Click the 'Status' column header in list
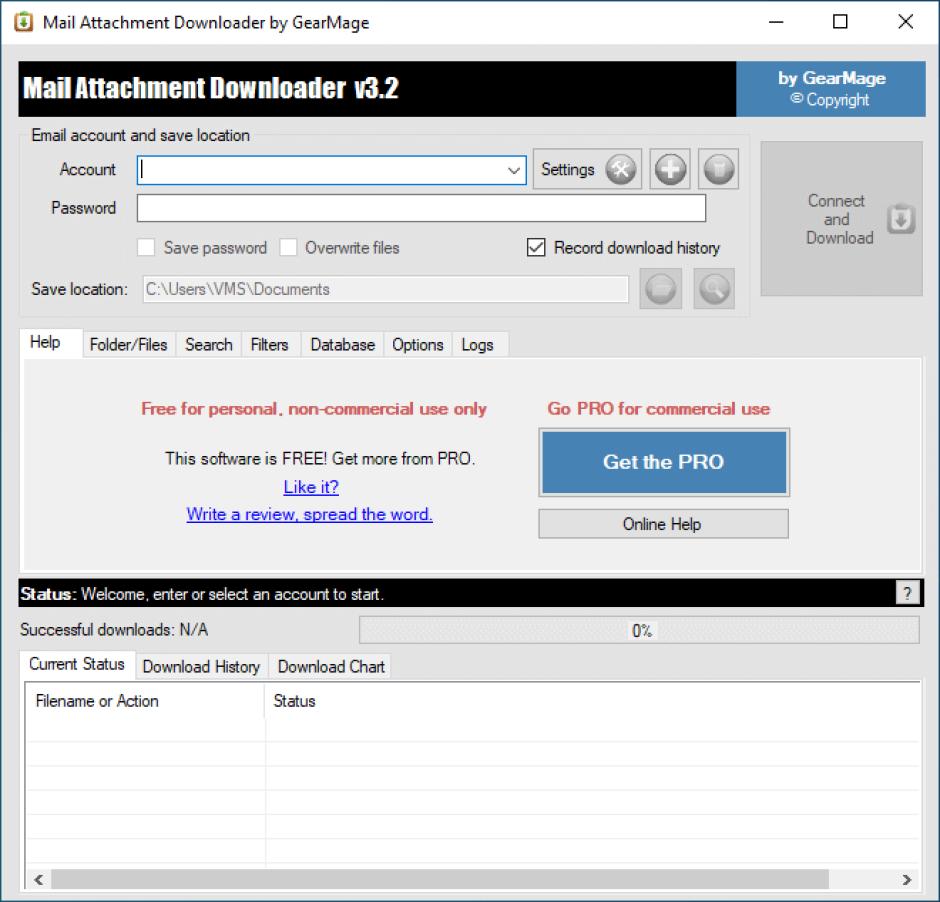 pyautogui.click(x=592, y=701)
